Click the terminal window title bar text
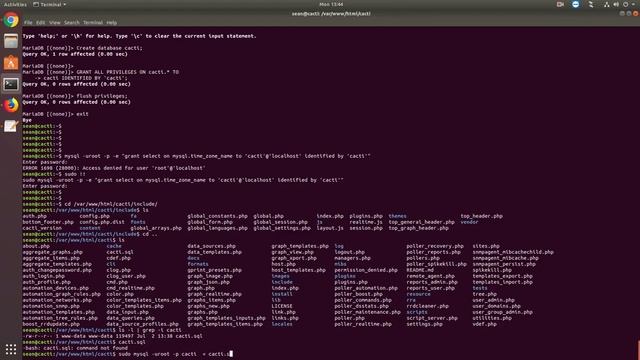Viewport: 640px width, 360px height. coord(331,13)
